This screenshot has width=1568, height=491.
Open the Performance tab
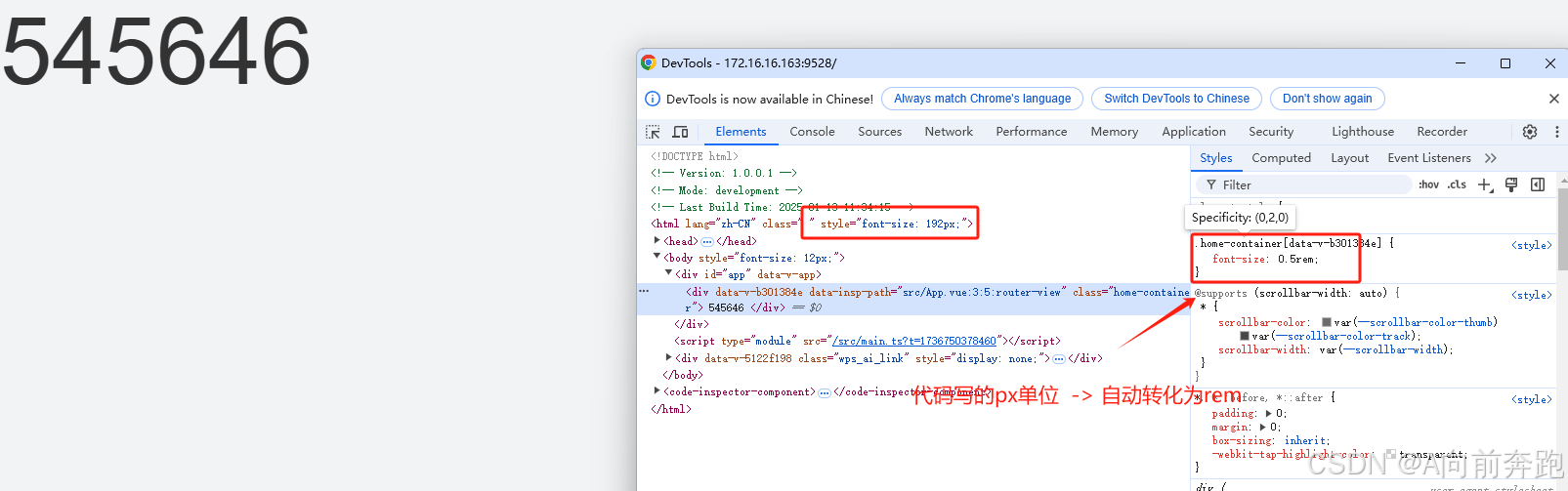click(x=1032, y=132)
